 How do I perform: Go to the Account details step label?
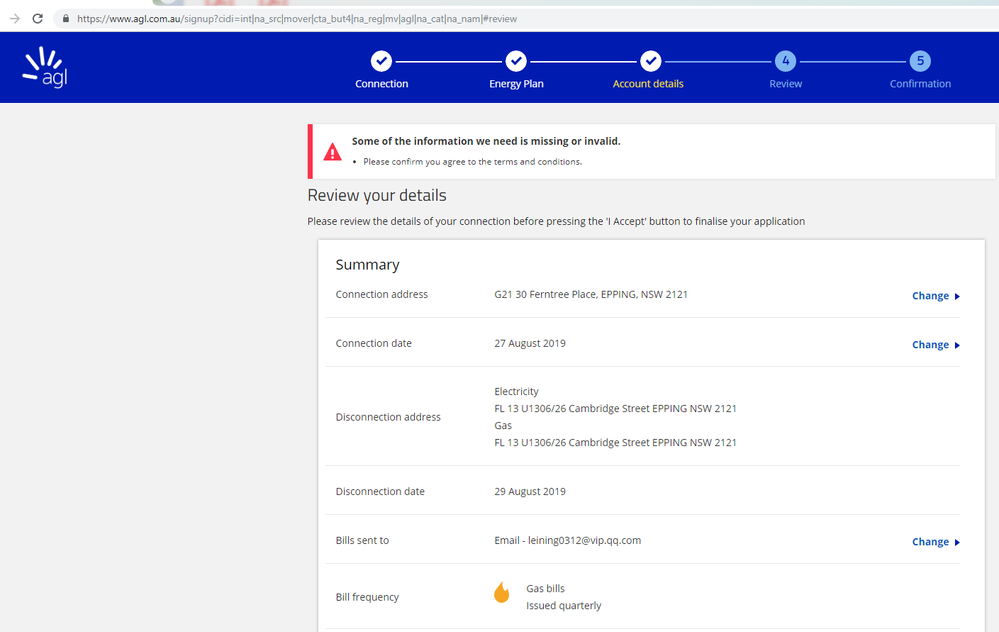click(x=648, y=84)
